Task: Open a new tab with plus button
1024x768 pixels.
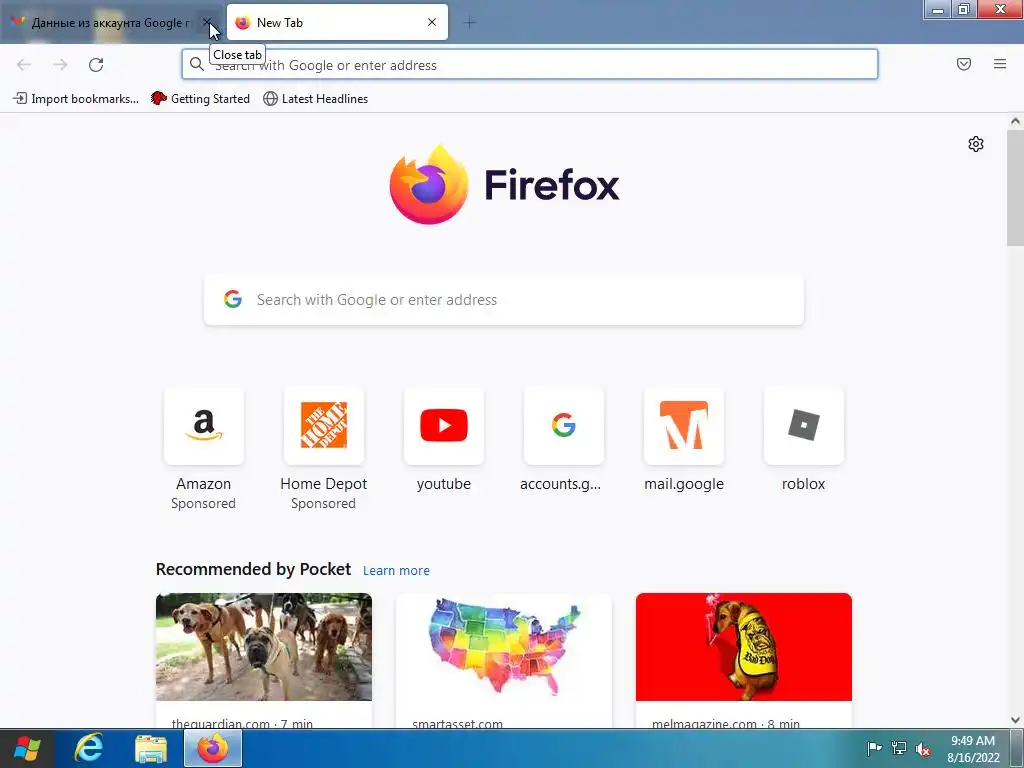Action: [470, 23]
